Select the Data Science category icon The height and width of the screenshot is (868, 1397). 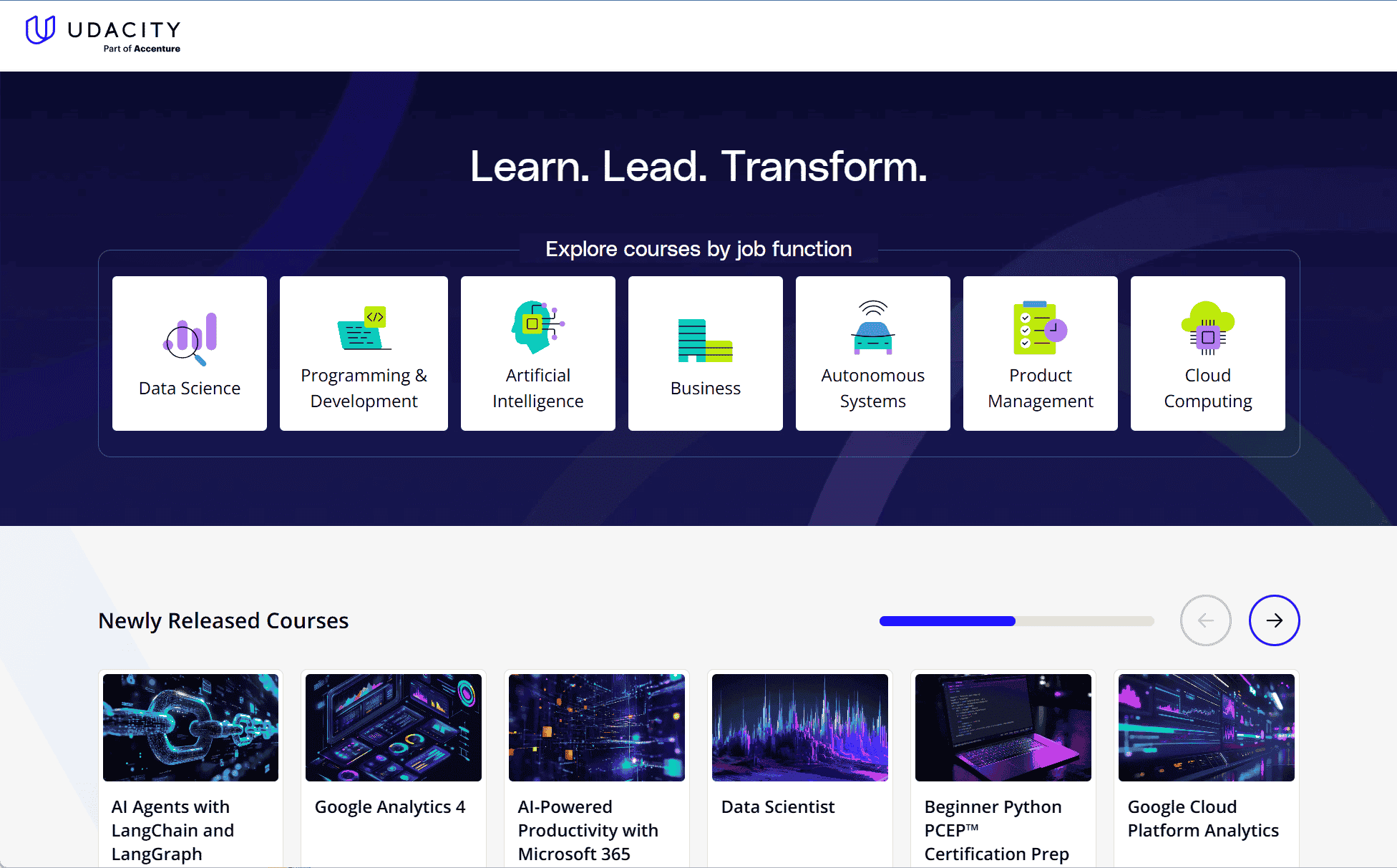point(188,336)
